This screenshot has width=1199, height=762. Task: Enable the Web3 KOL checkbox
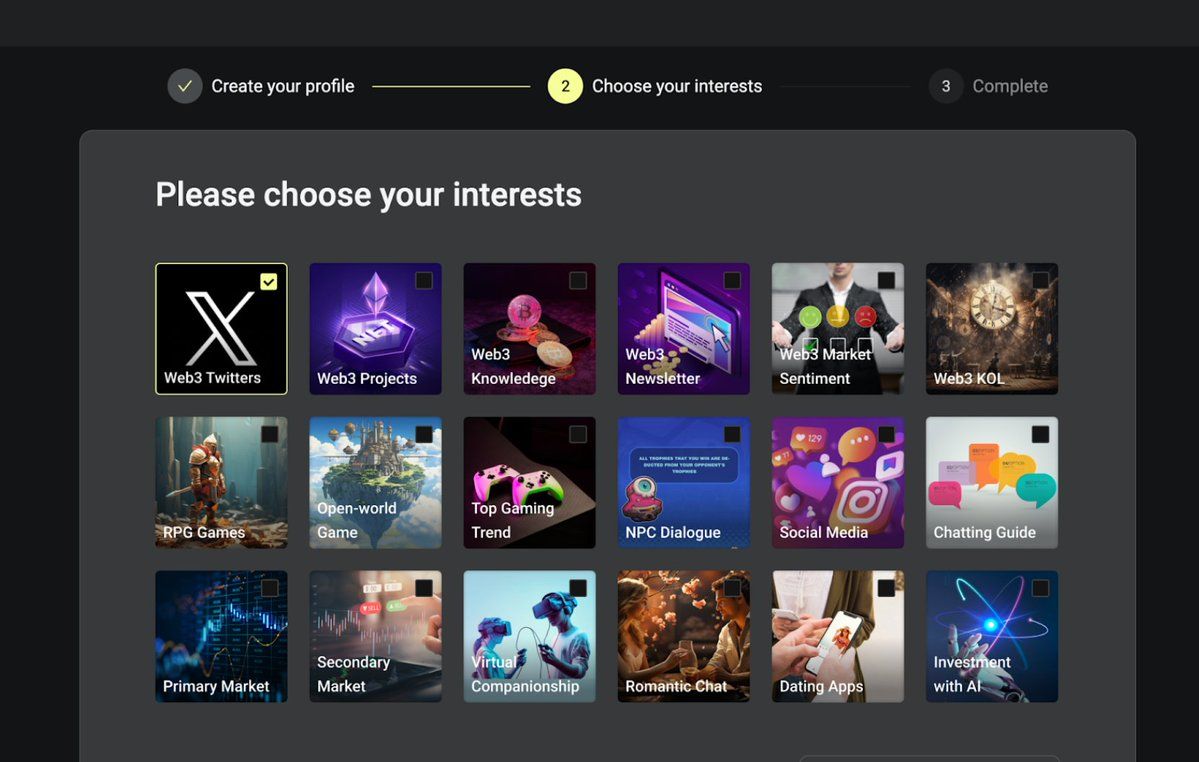[x=1040, y=281]
